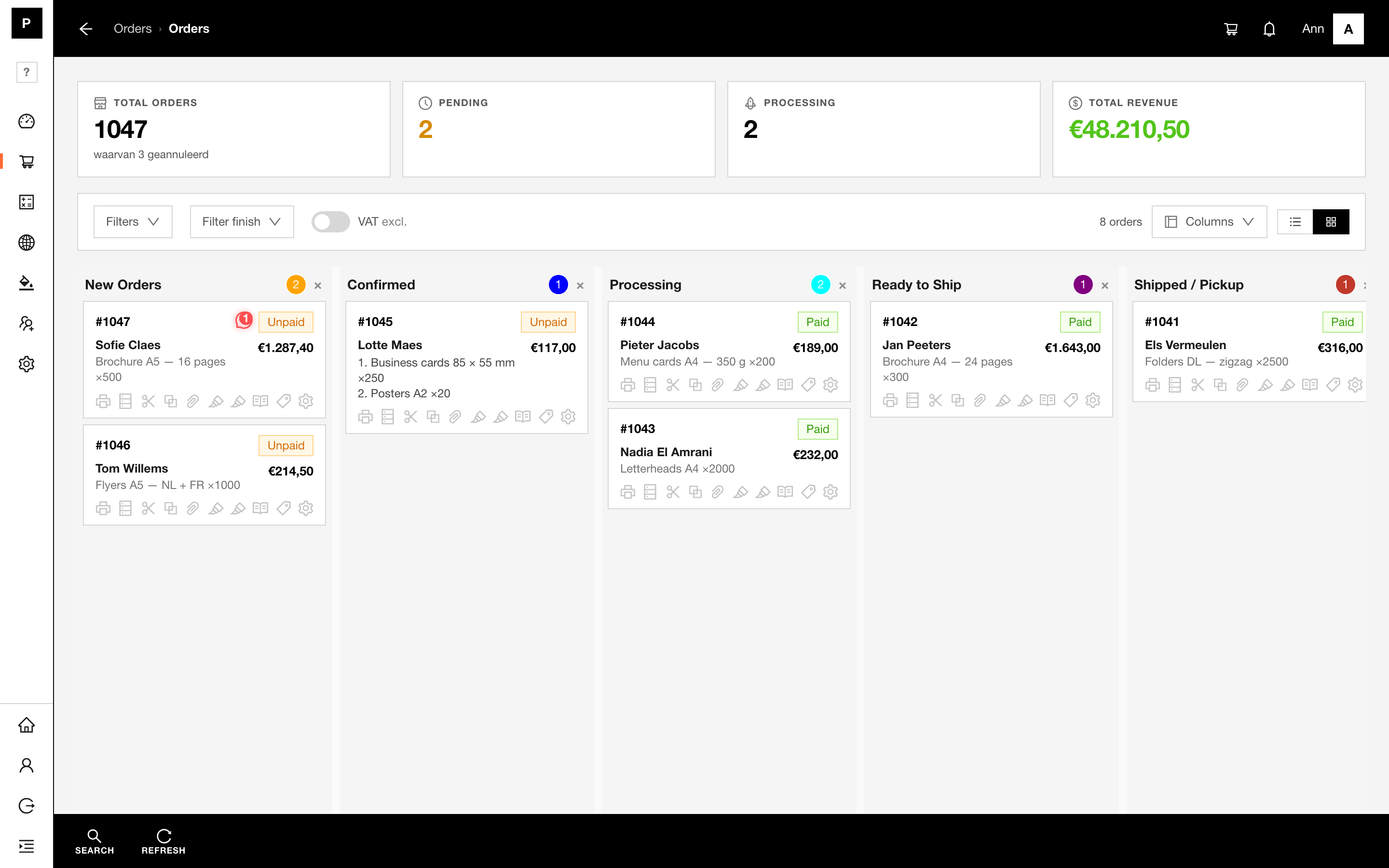The image size is (1389, 868).
Task: Toggle the VAT excl. switch
Action: 330,222
